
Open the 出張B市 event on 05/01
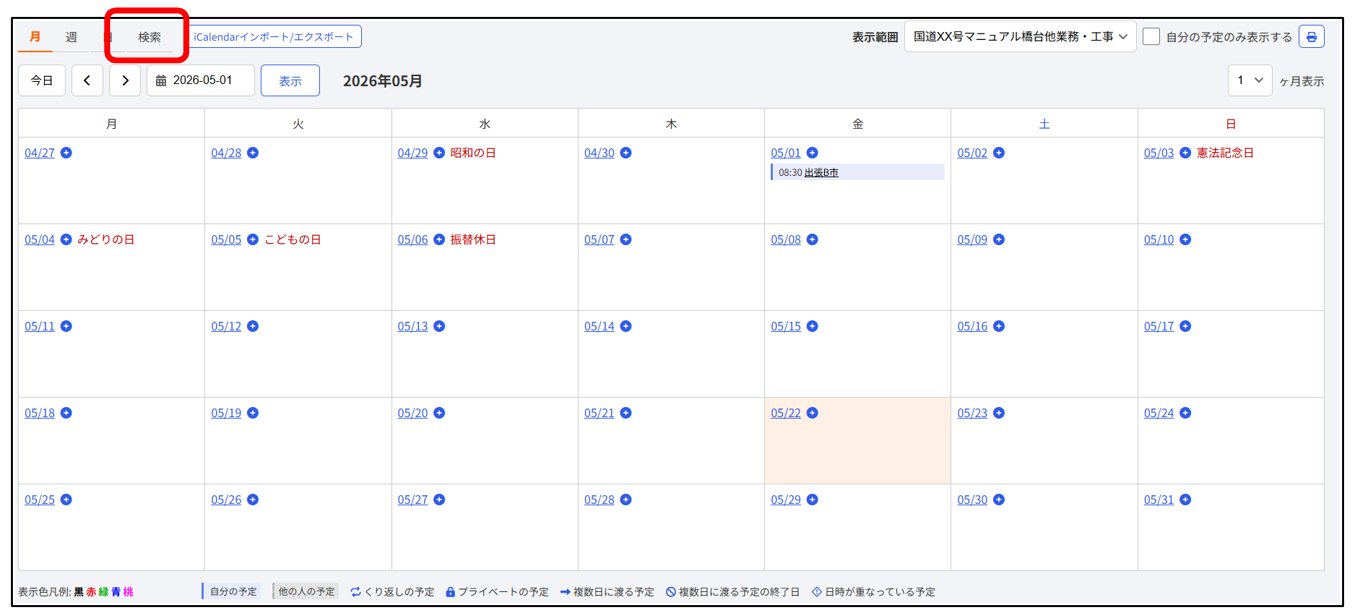tap(821, 173)
